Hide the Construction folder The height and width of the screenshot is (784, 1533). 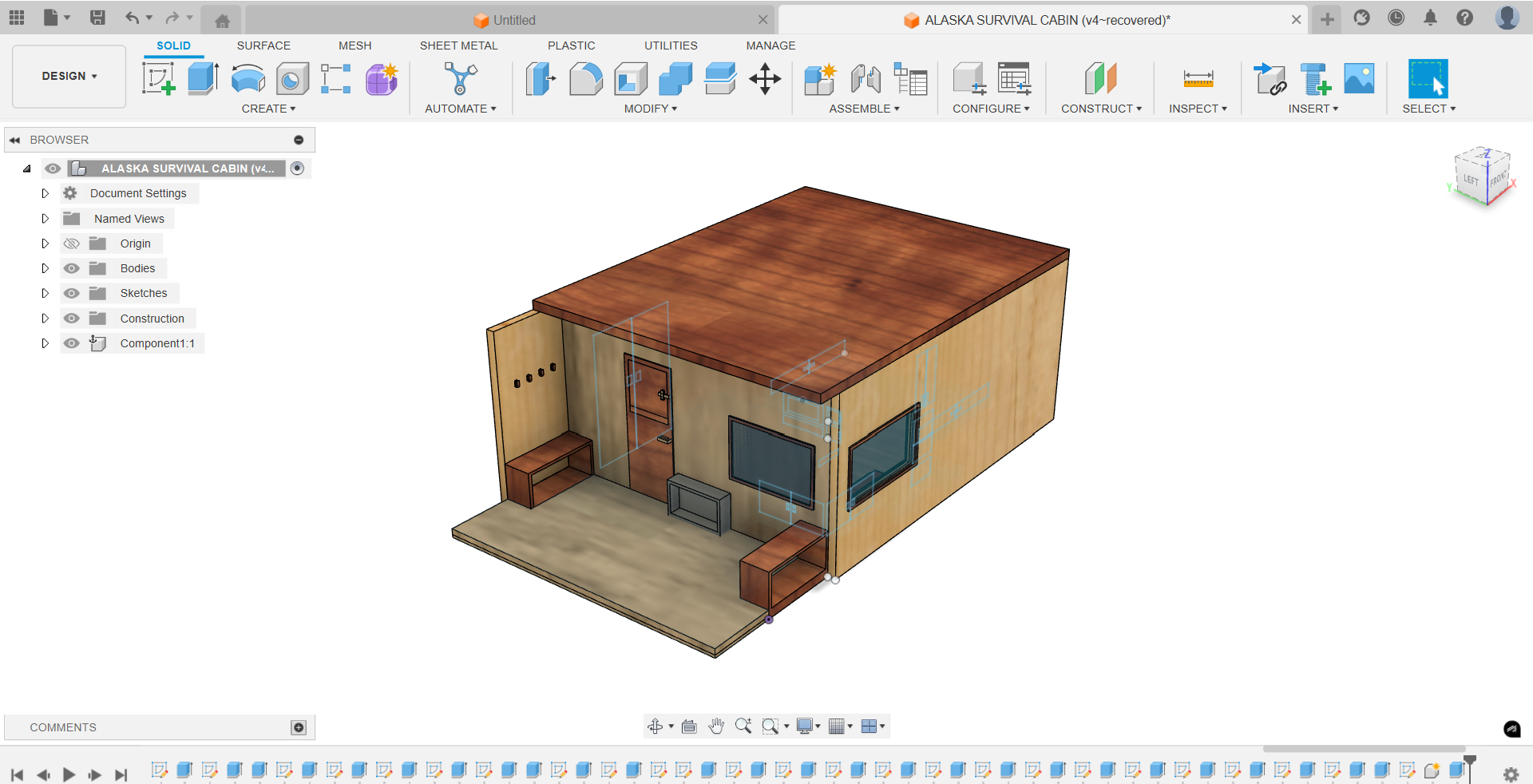pyautogui.click(x=72, y=319)
